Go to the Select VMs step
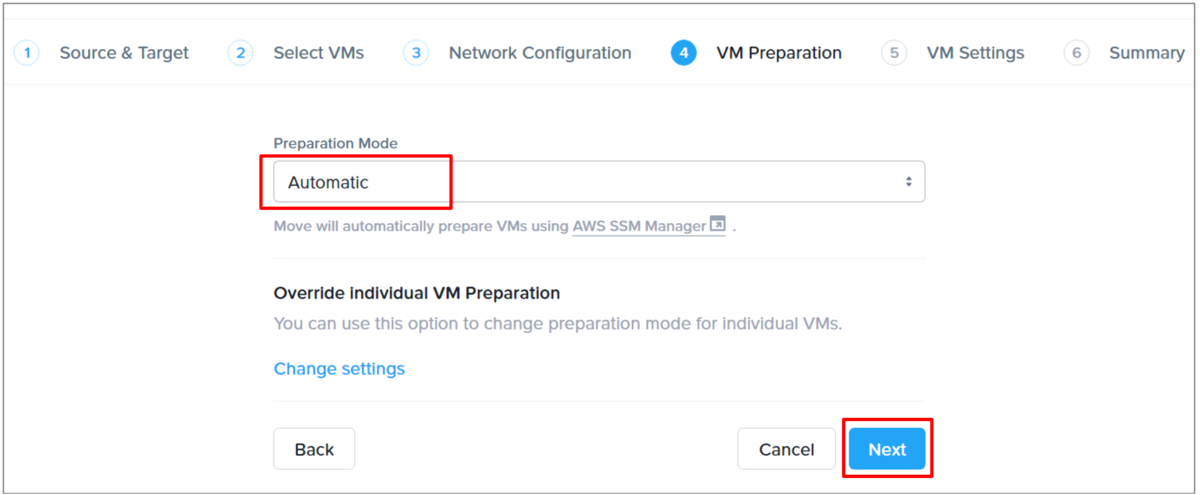Image resolution: width=1200 pixels, height=495 pixels. (319, 53)
